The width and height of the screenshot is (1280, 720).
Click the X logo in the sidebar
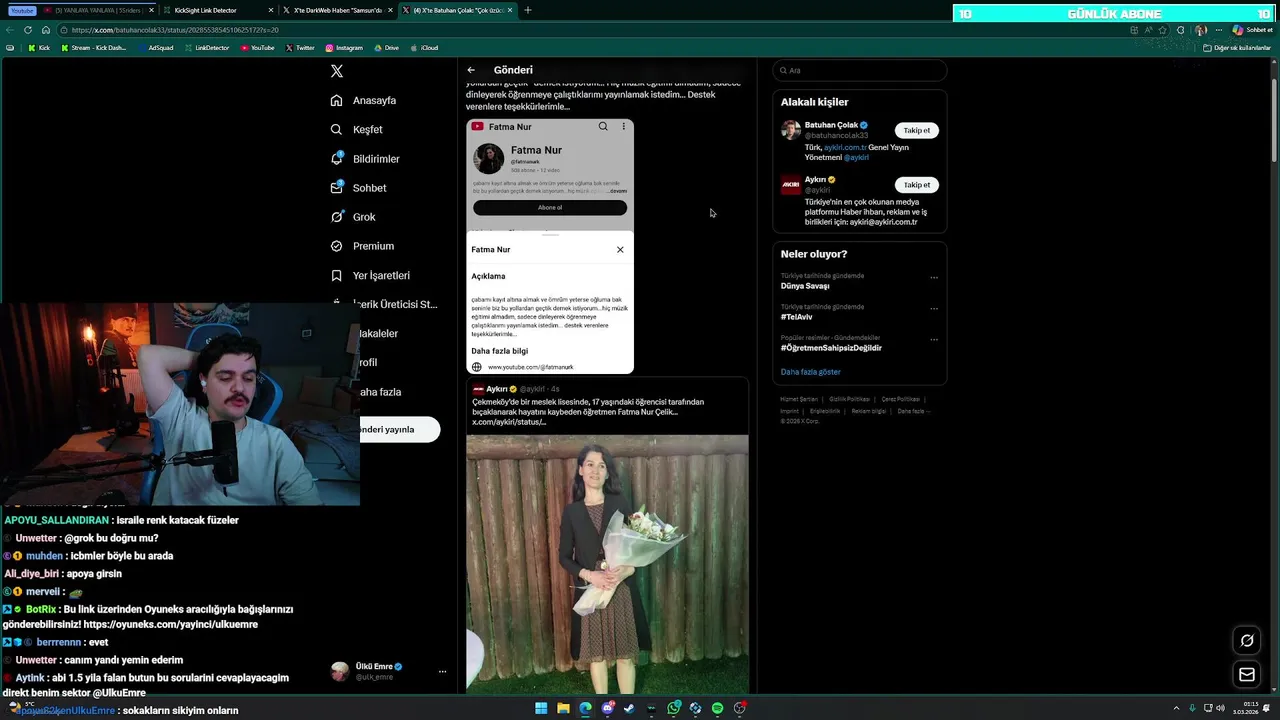[337, 71]
